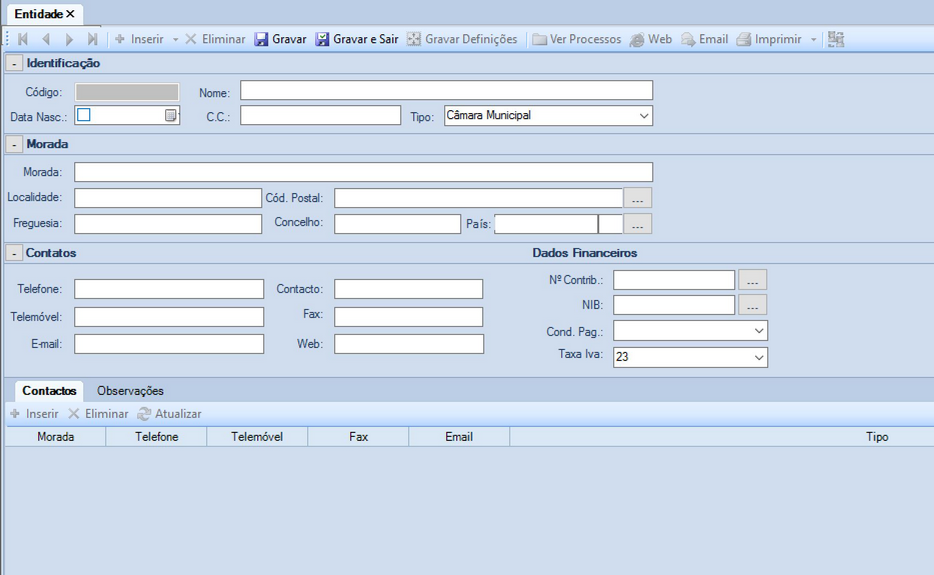934x575 pixels.
Task: Switch to the Contactos tab
Action: (49, 391)
